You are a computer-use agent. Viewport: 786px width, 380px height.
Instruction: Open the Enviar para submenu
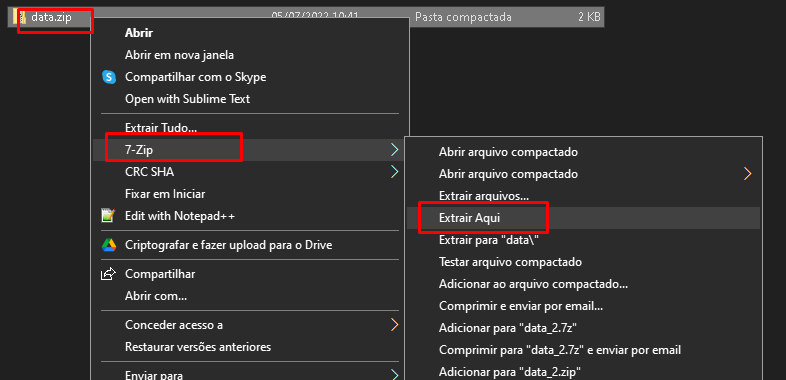(247, 374)
